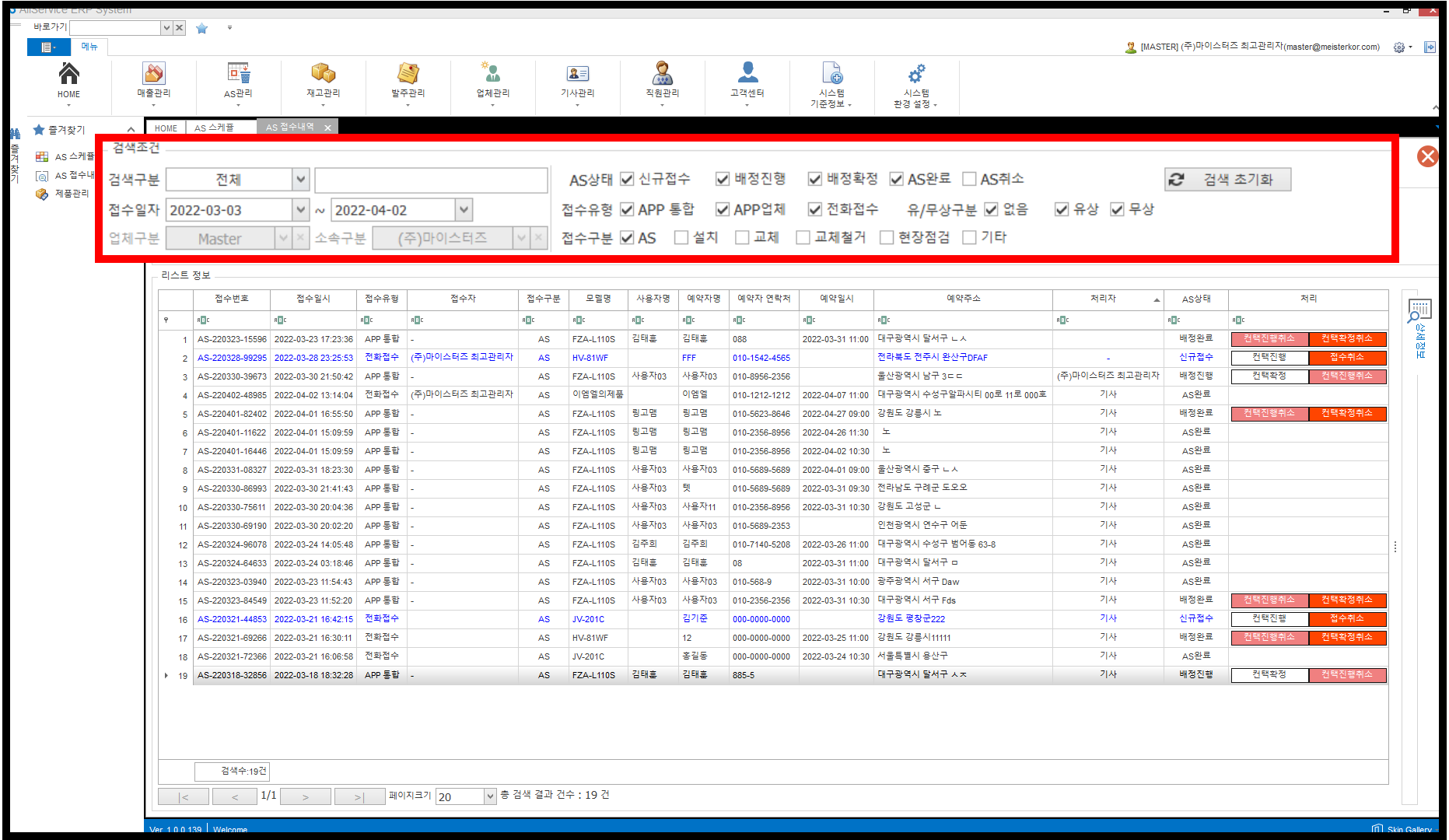Viewport: 1449px width, 840px height.
Task: Open 재고관리 inventory icon
Action: (323, 74)
